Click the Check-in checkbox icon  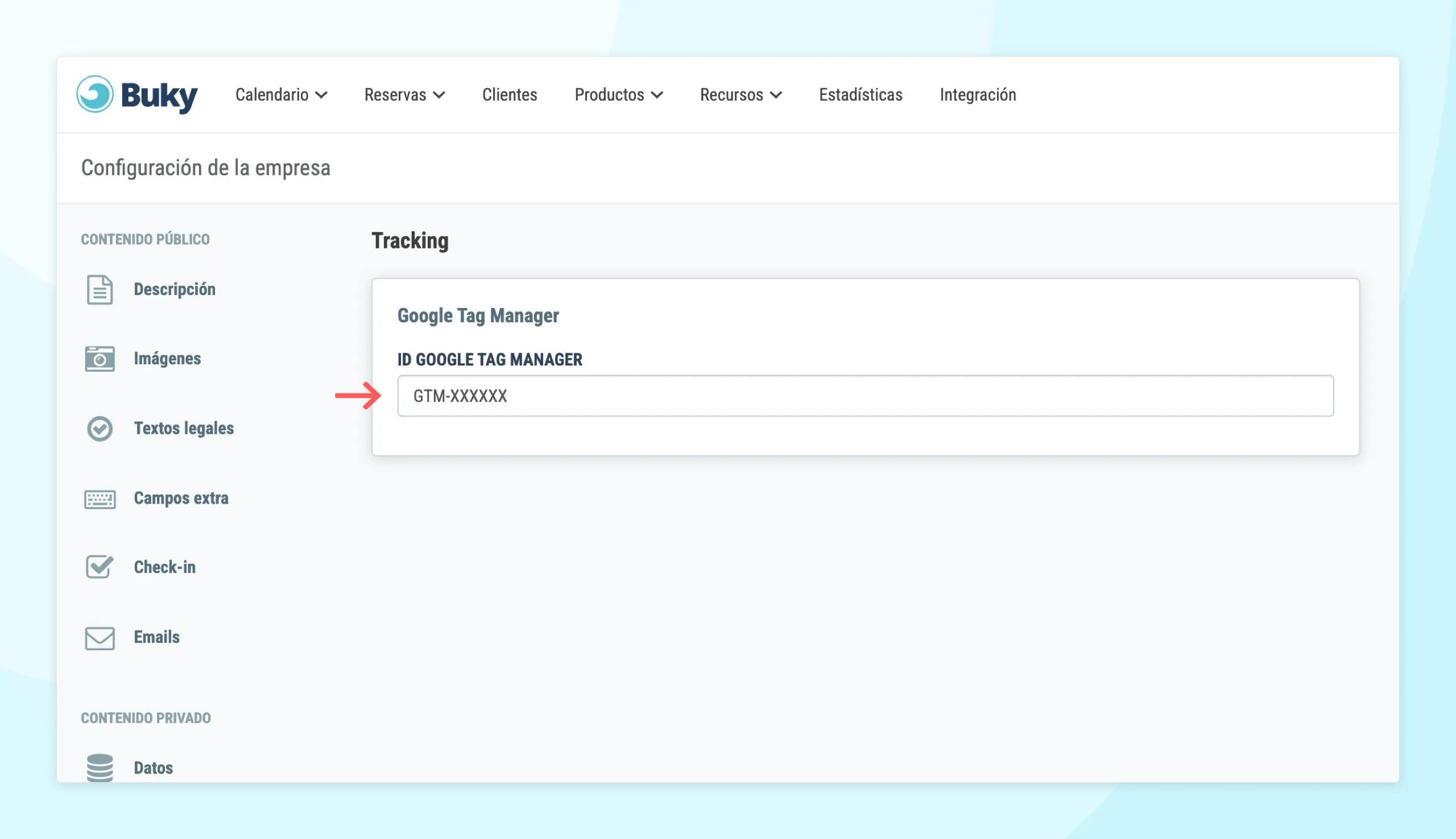coord(100,567)
